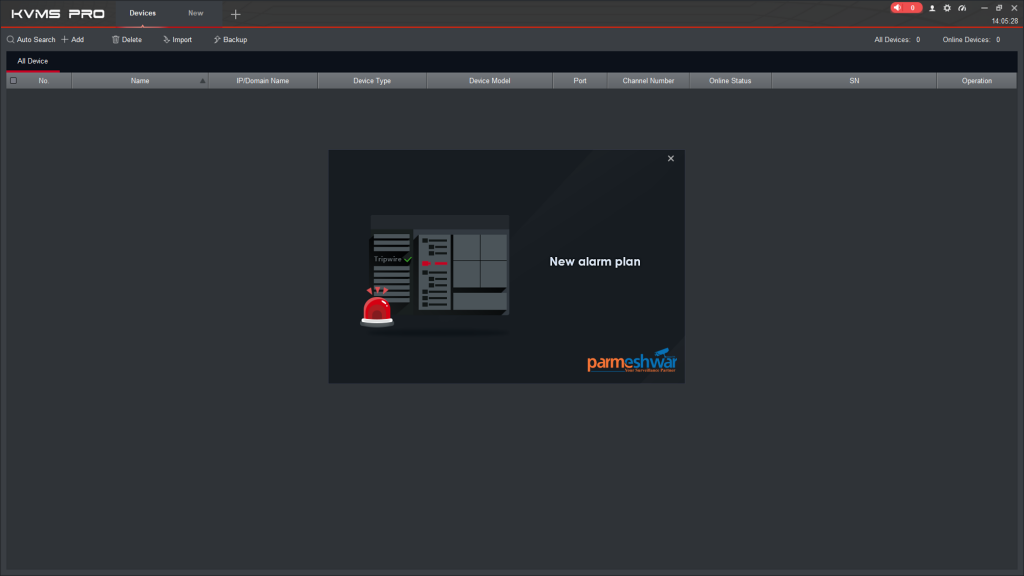Close the New alarm plan popup
1024x576 pixels.
671,158
